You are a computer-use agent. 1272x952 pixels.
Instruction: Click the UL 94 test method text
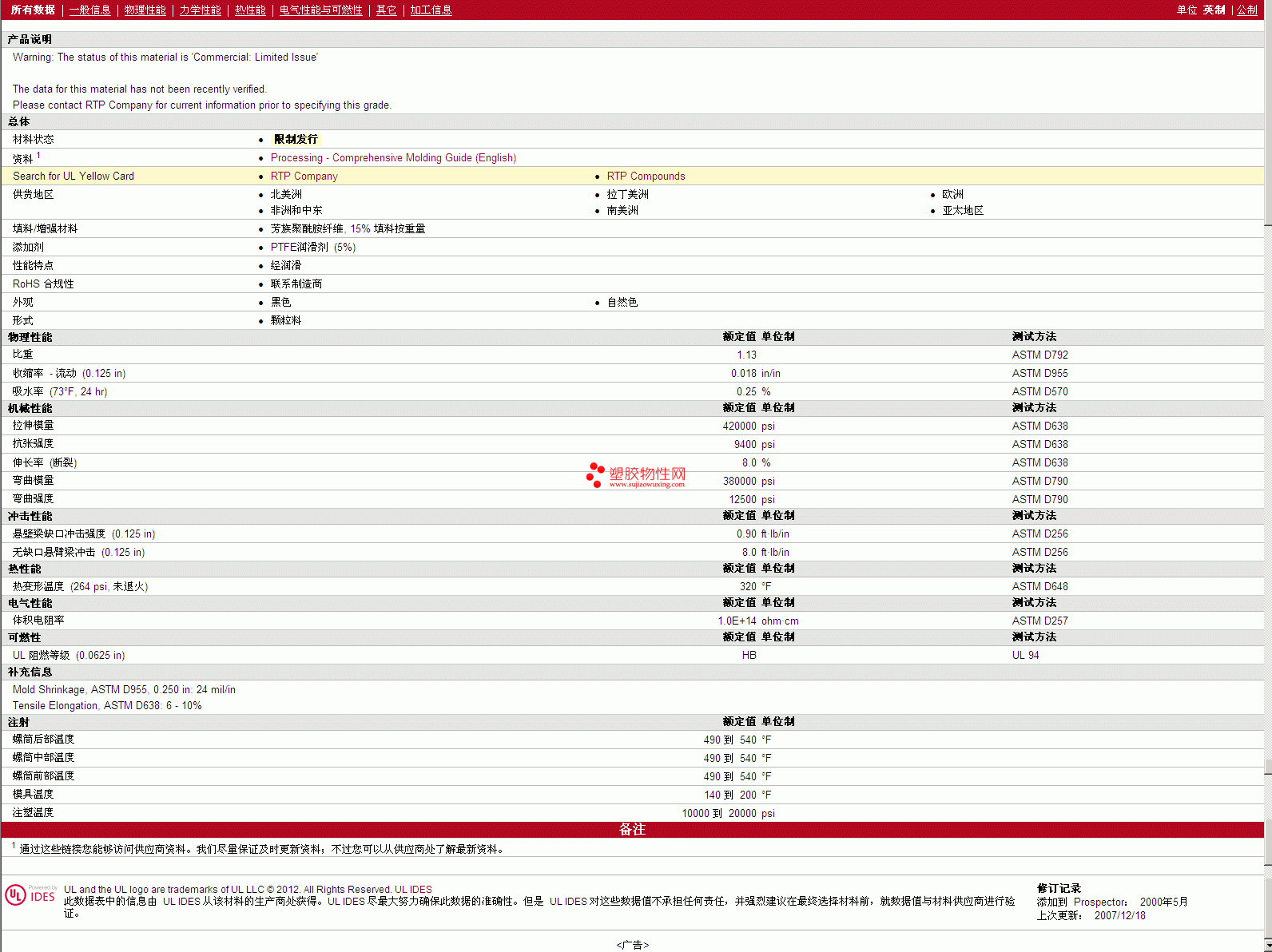point(1025,656)
